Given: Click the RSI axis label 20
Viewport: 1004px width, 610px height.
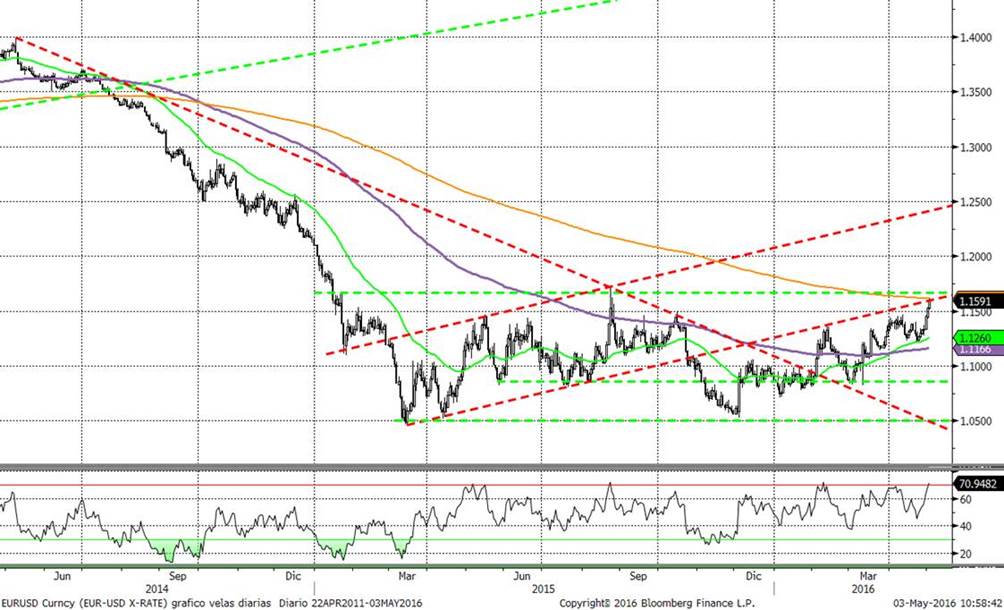Looking at the screenshot, I should (x=966, y=554).
